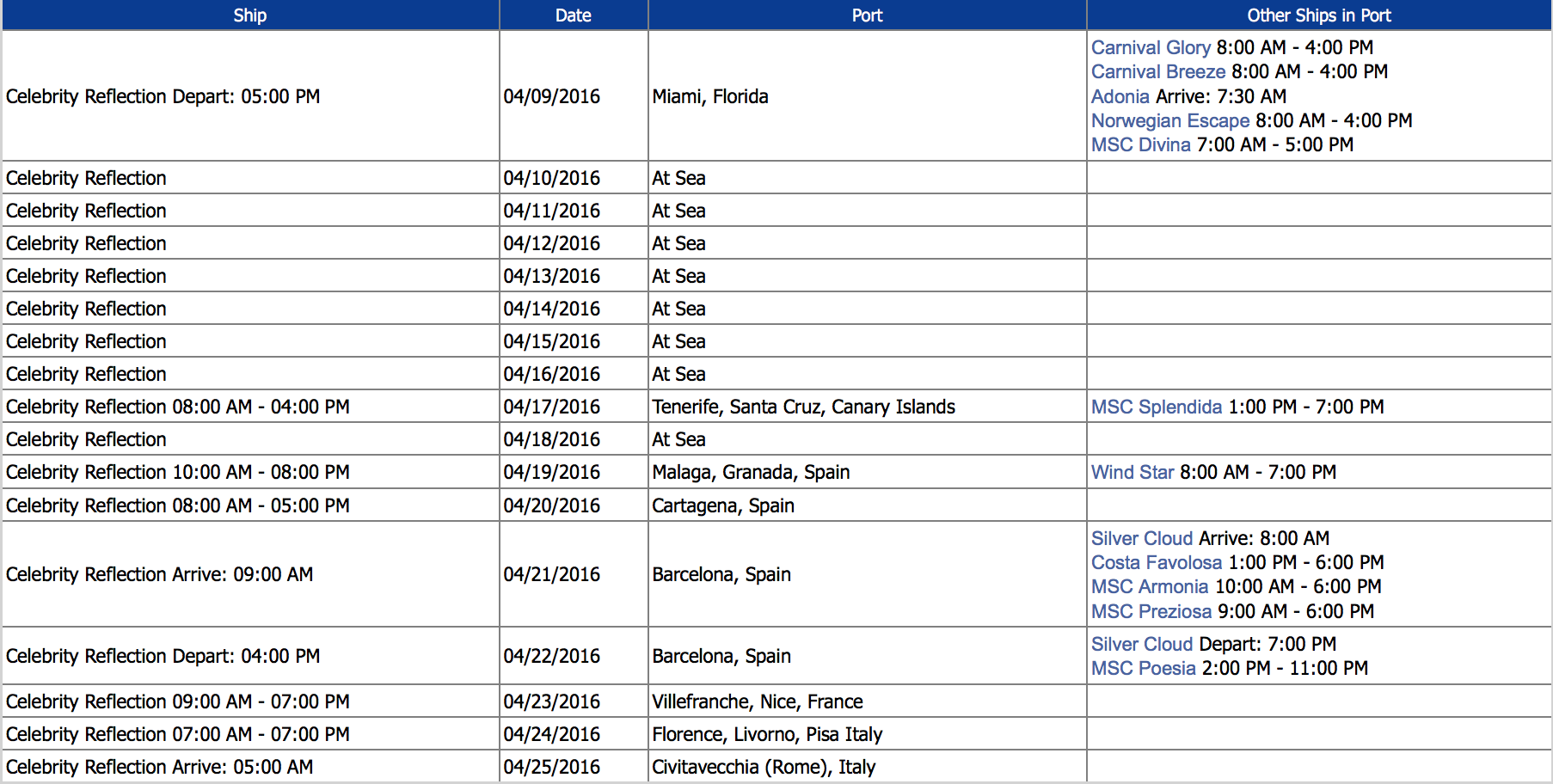Open the Adonia ship link
The height and width of the screenshot is (784, 1553).
[1120, 96]
